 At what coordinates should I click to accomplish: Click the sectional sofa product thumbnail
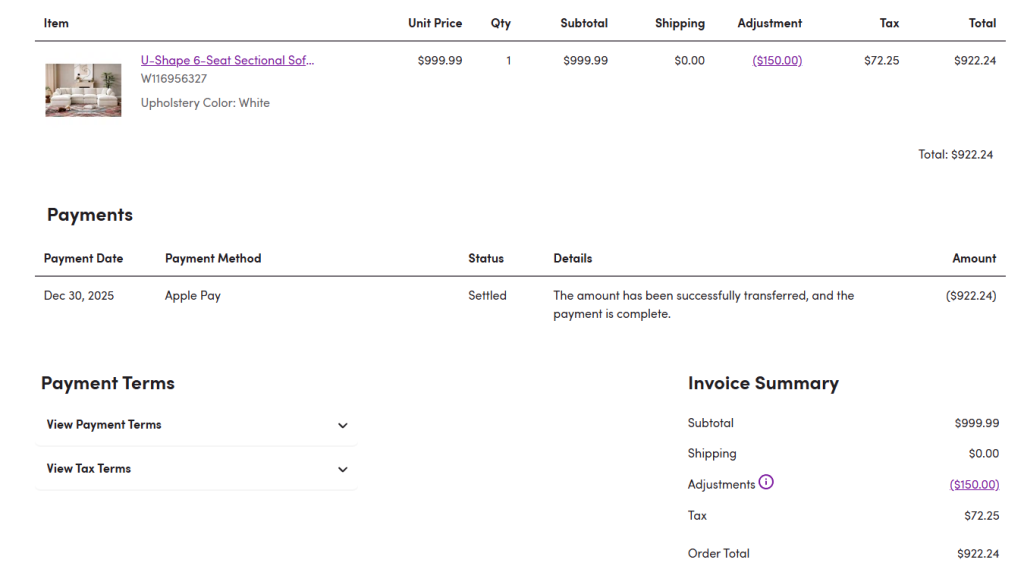(83, 90)
